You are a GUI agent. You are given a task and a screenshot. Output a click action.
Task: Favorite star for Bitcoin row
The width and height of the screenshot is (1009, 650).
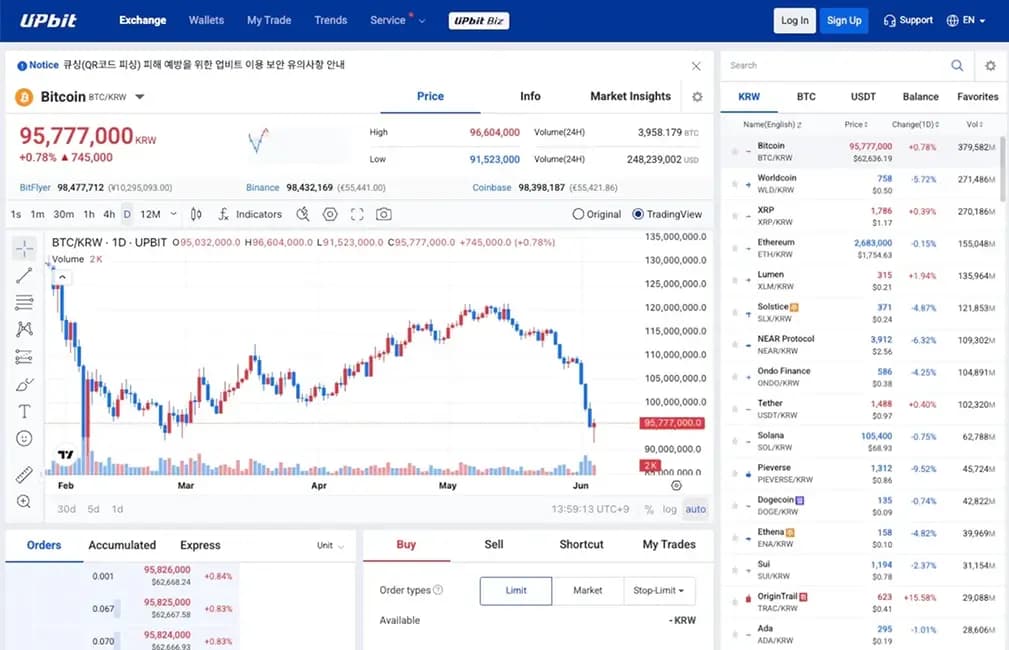click(x=734, y=152)
